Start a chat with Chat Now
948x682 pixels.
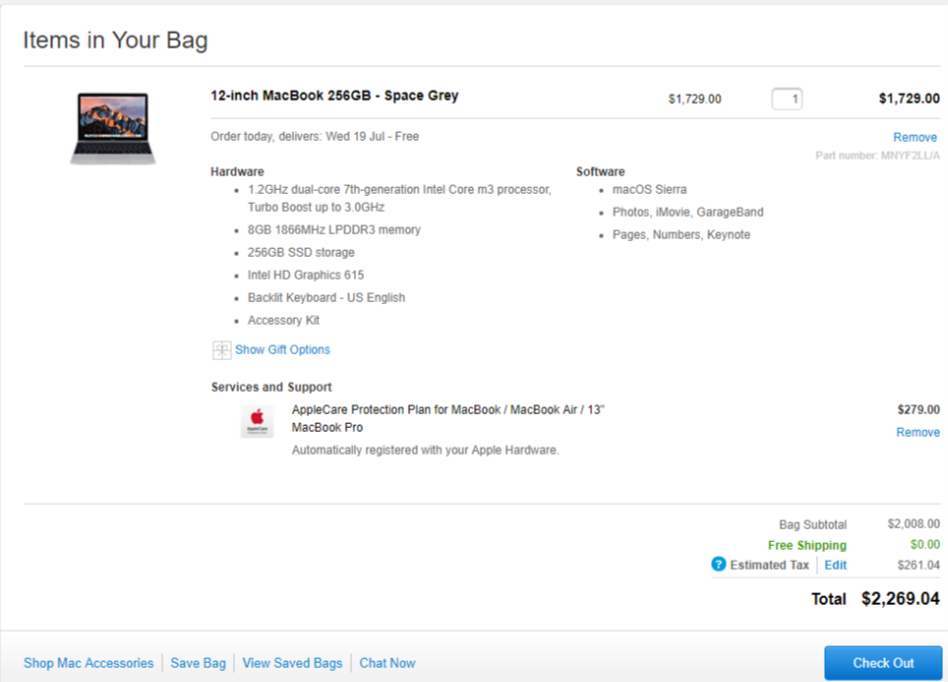[x=387, y=663]
